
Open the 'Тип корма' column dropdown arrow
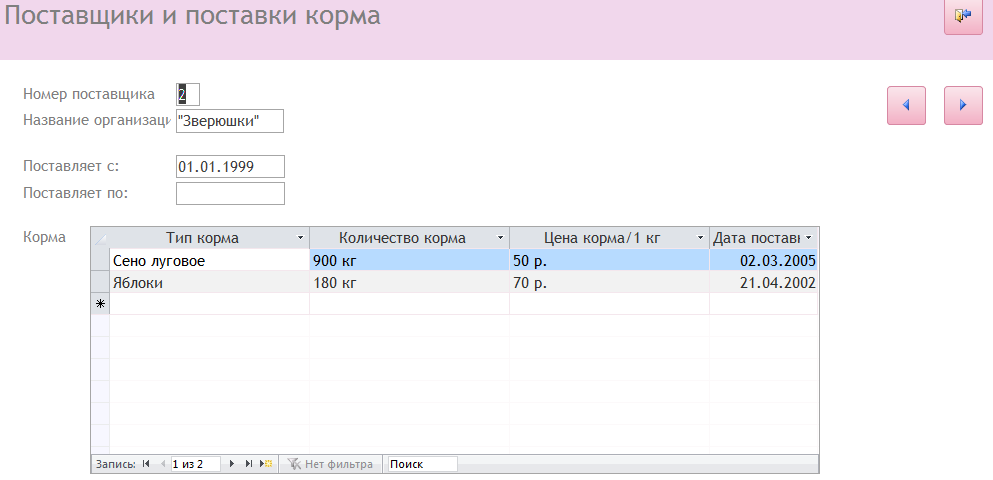(300, 238)
